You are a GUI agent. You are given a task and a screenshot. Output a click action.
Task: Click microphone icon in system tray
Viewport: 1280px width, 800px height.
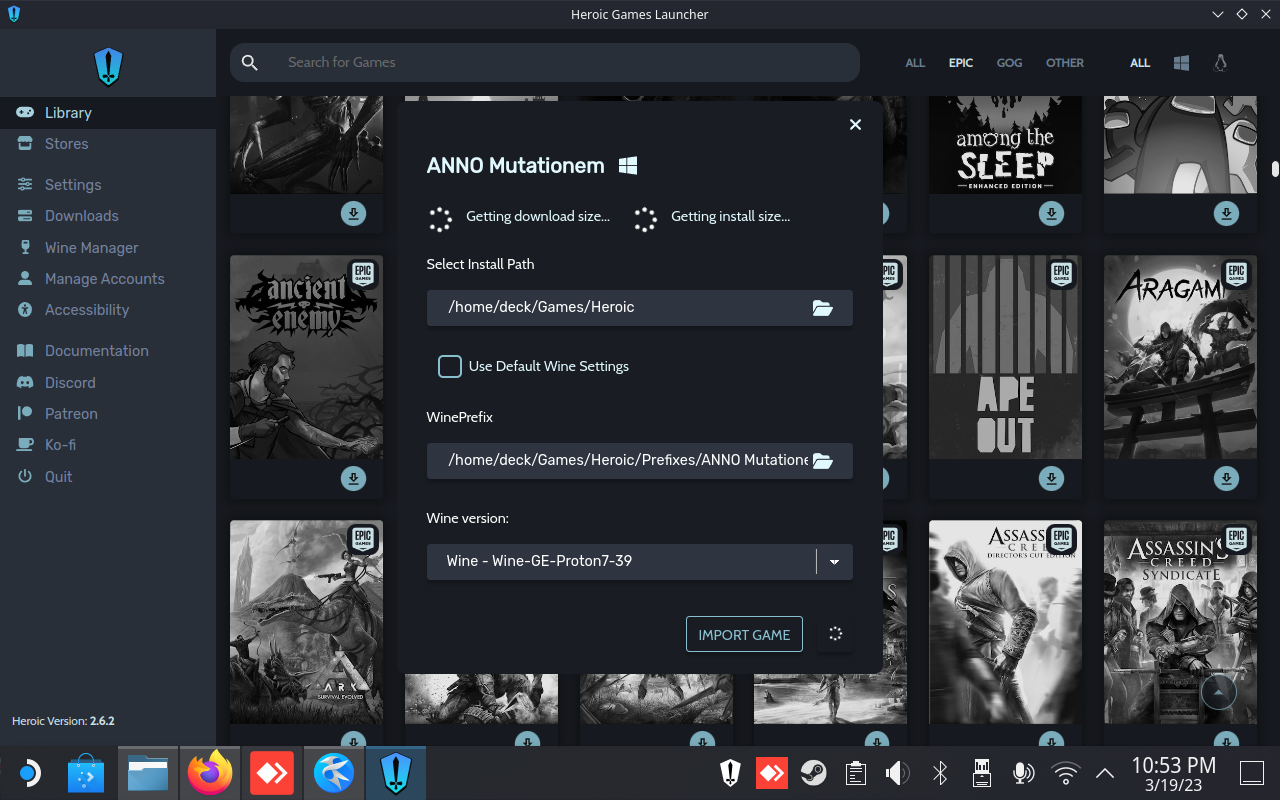pyautogui.click(x=1023, y=773)
